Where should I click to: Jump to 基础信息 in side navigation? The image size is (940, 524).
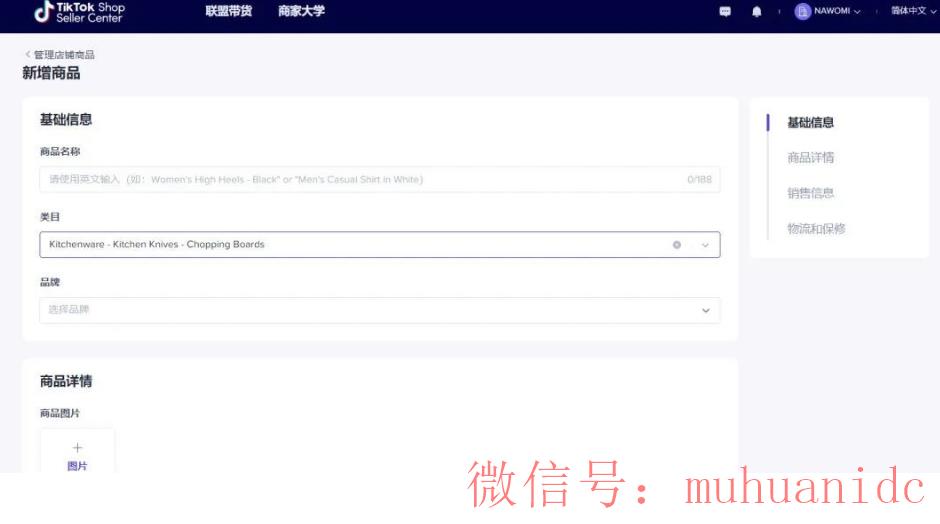810,123
